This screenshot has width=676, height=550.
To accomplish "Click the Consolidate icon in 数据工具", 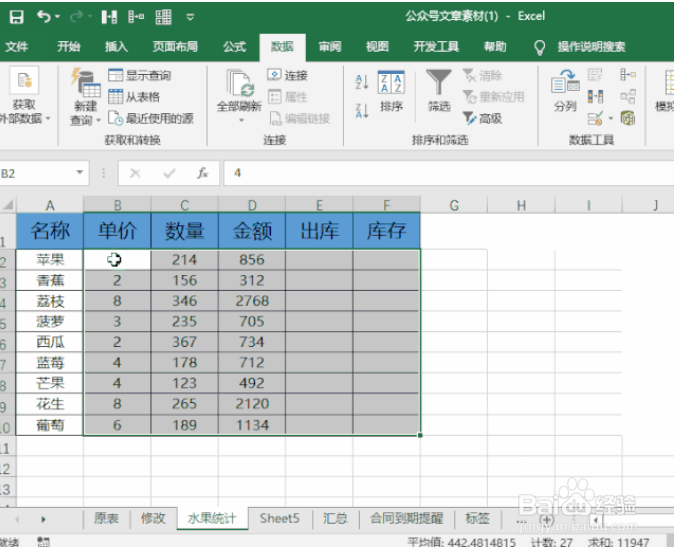I will pos(628,75).
